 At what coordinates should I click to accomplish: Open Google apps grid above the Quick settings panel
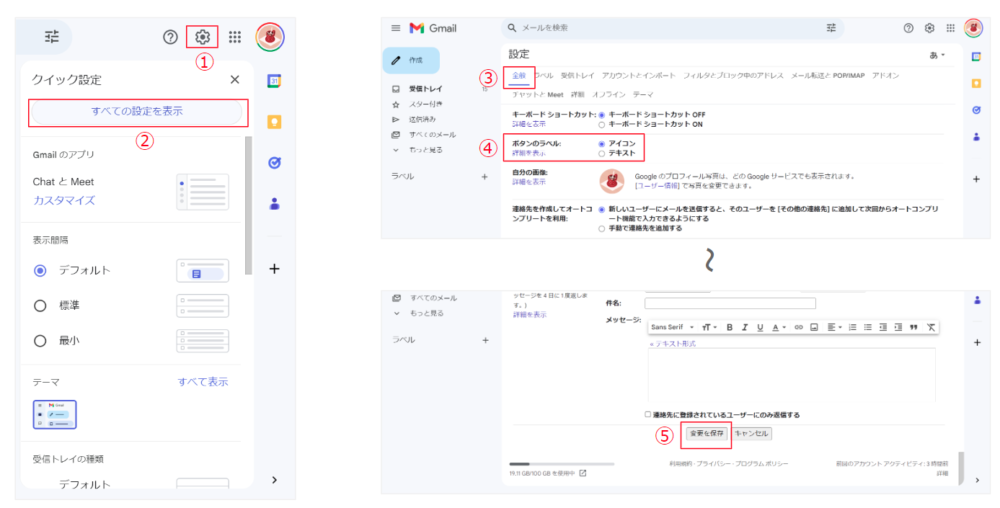tap(235, 37)
